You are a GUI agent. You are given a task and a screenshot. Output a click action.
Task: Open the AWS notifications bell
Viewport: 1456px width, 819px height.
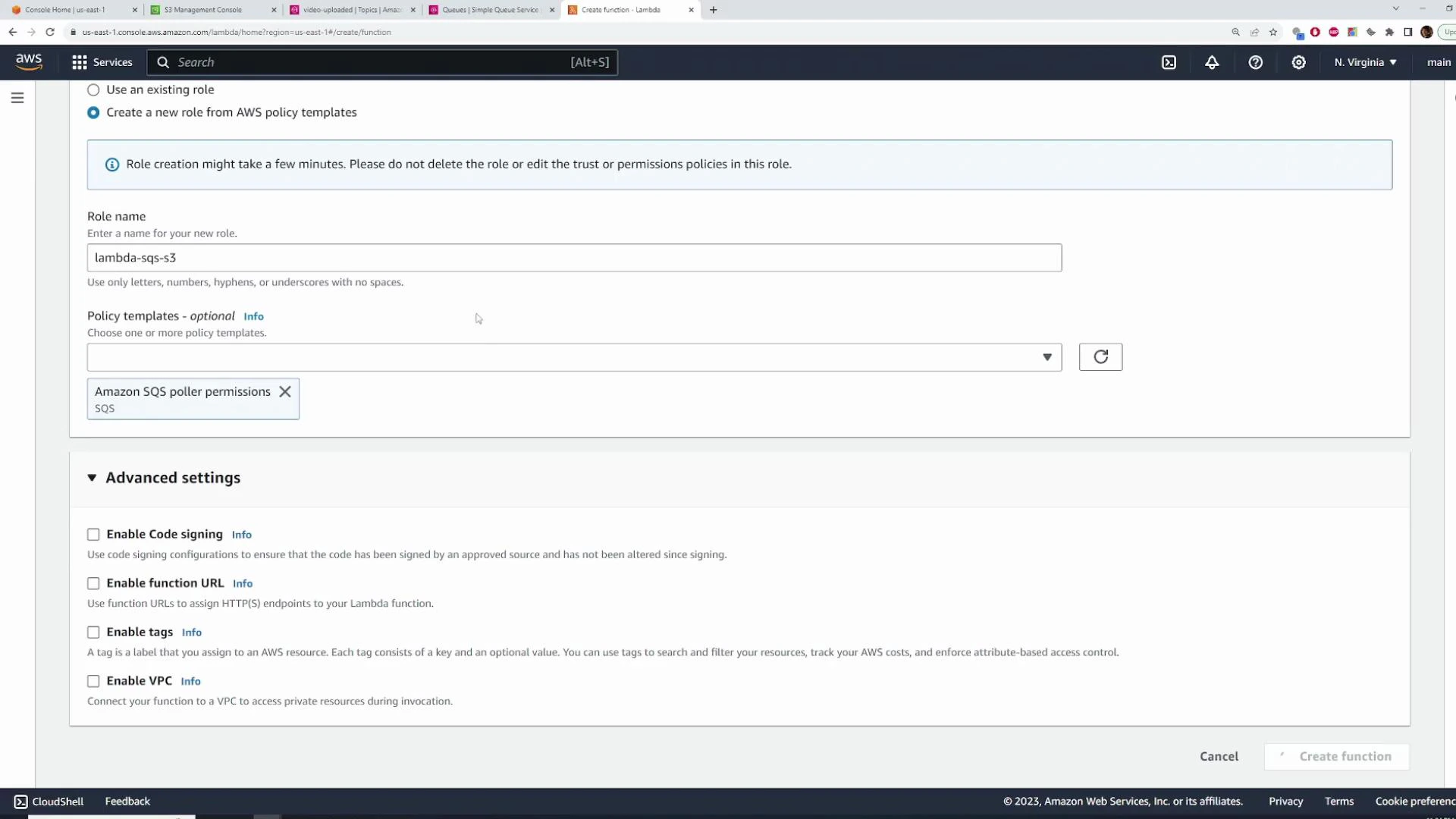(x=1211, y=62)
